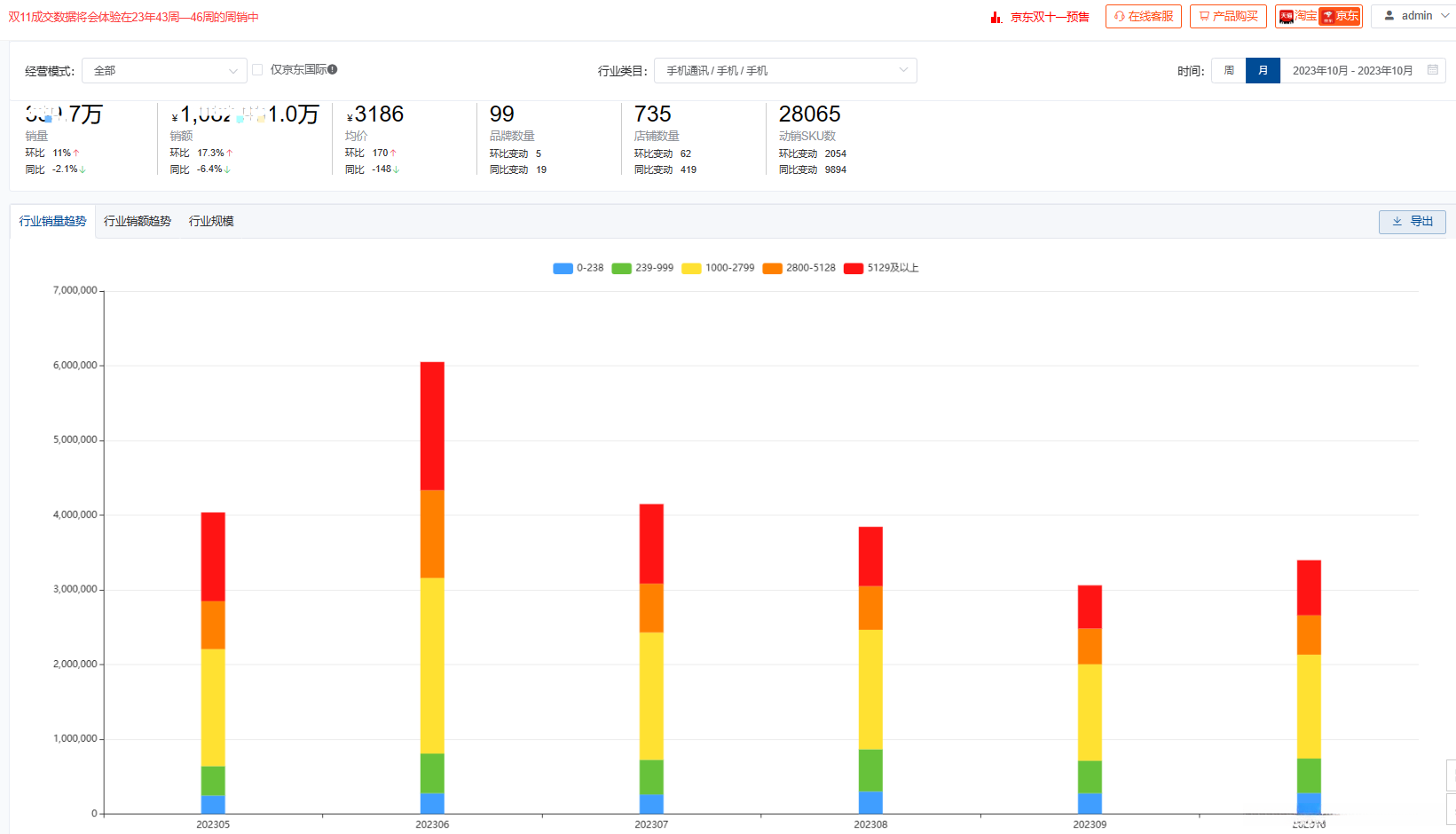The image size is (1456, 834).
Task: Click the 导出 export download icon
Action: 1397,221
